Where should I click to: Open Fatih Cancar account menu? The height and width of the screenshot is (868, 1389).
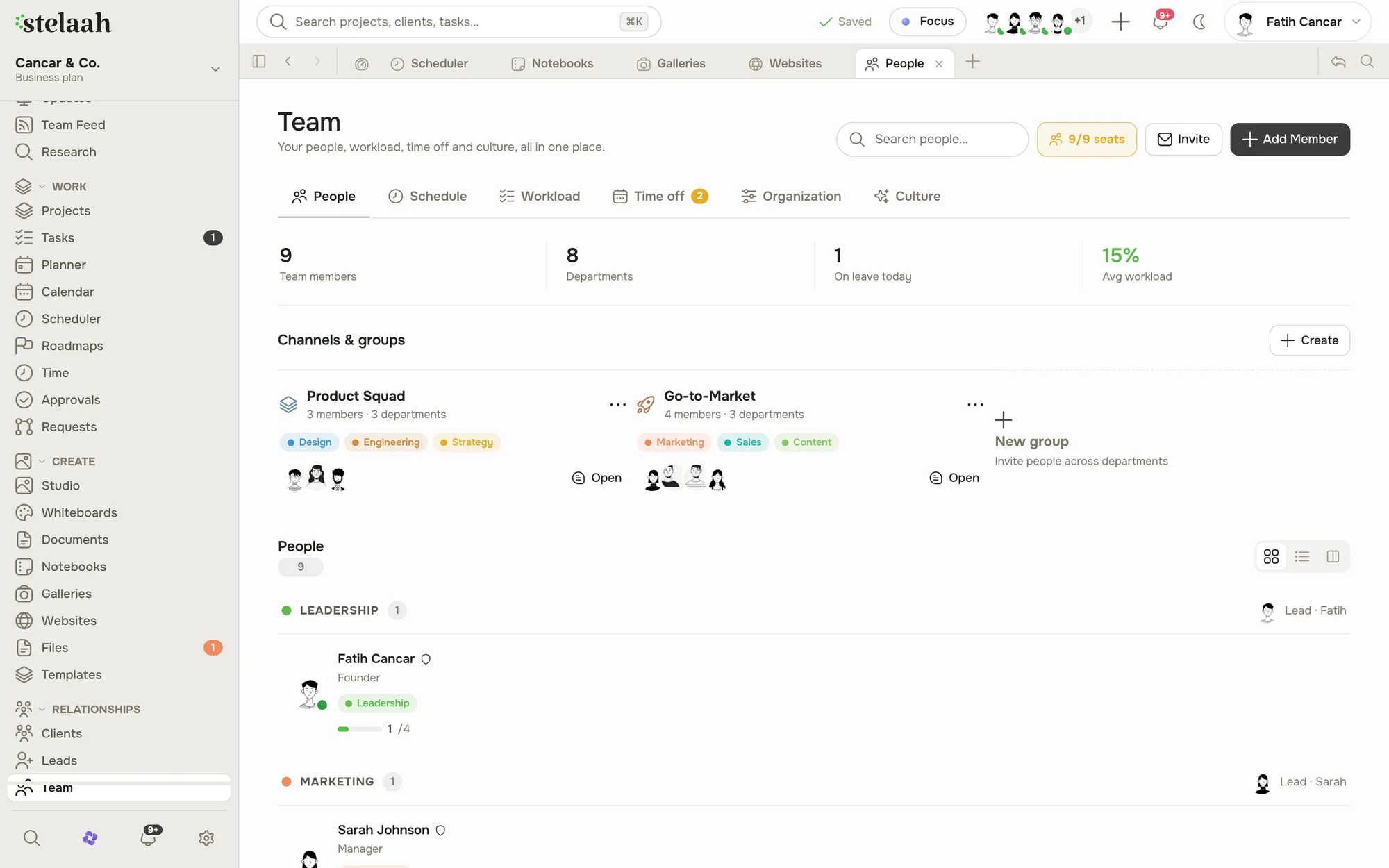click(x=1297, y=22)
